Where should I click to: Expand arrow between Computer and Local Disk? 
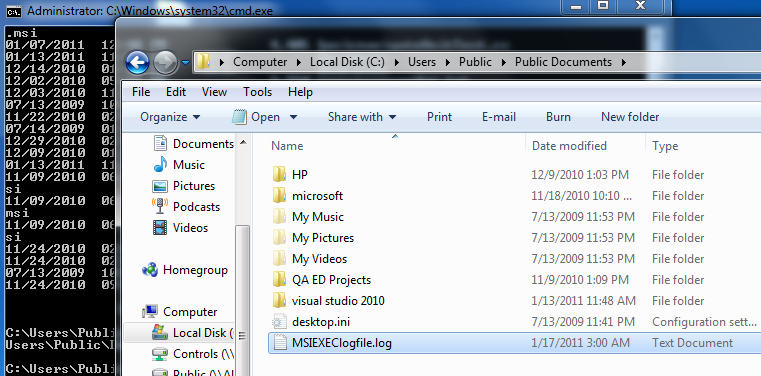point(299,63)
